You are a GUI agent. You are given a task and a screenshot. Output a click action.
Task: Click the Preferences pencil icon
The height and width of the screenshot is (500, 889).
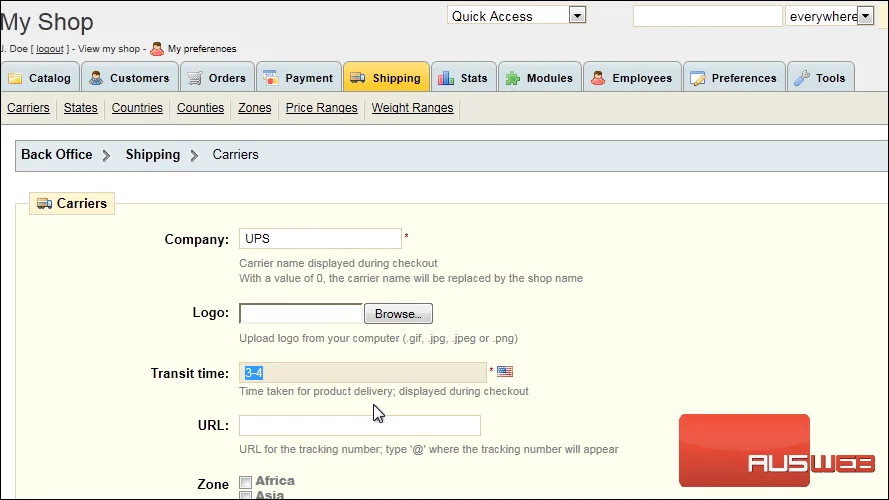point(697,78)
